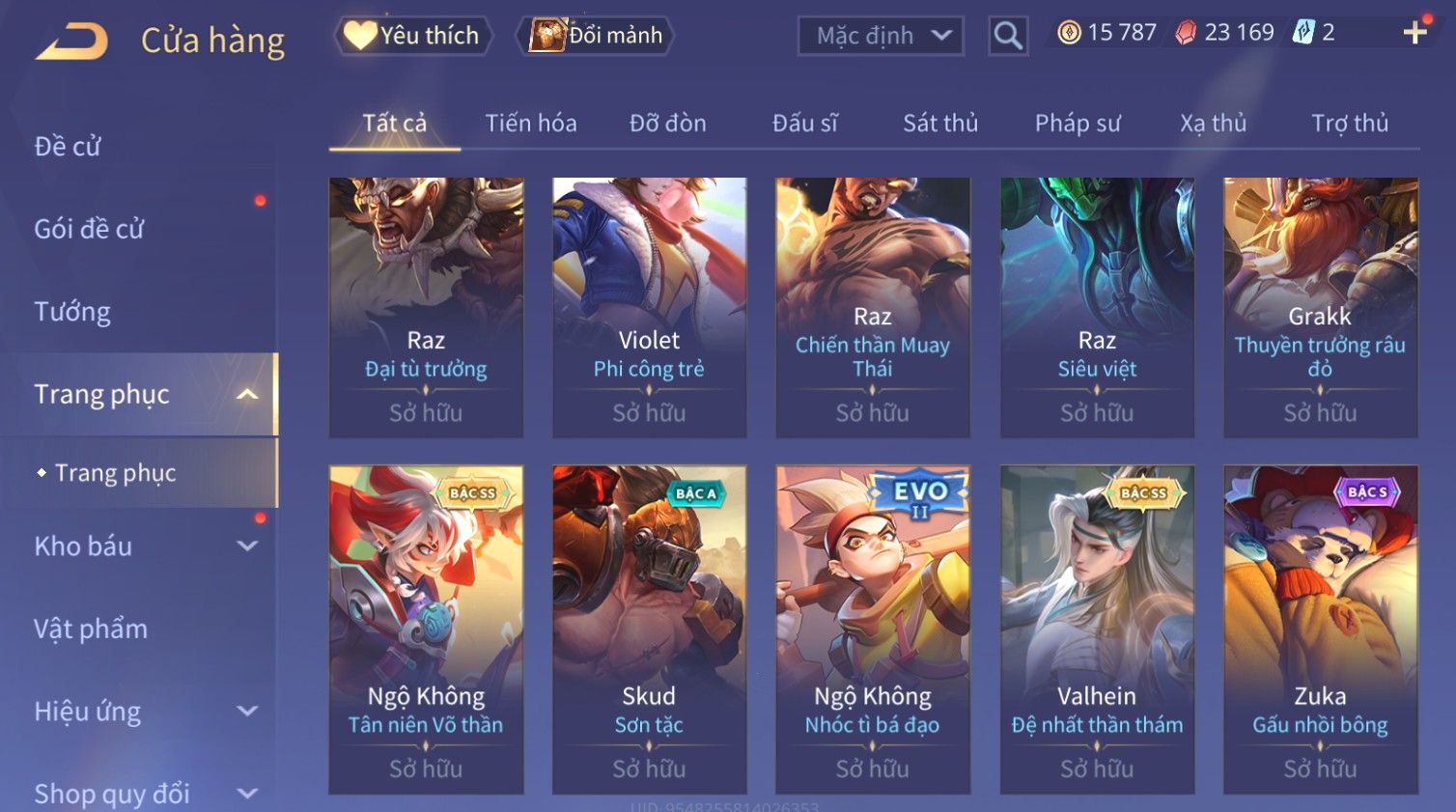Open Tướng in the sidebar
The width and height of the screenshot is (1456, 812).
click(x=72, y=312)
